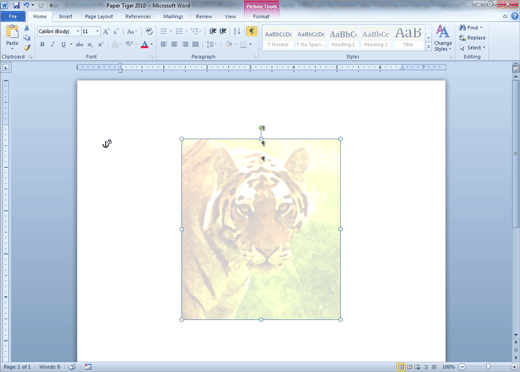
Task: Open the Picture Tools Format tab
Action: [261, 16]
